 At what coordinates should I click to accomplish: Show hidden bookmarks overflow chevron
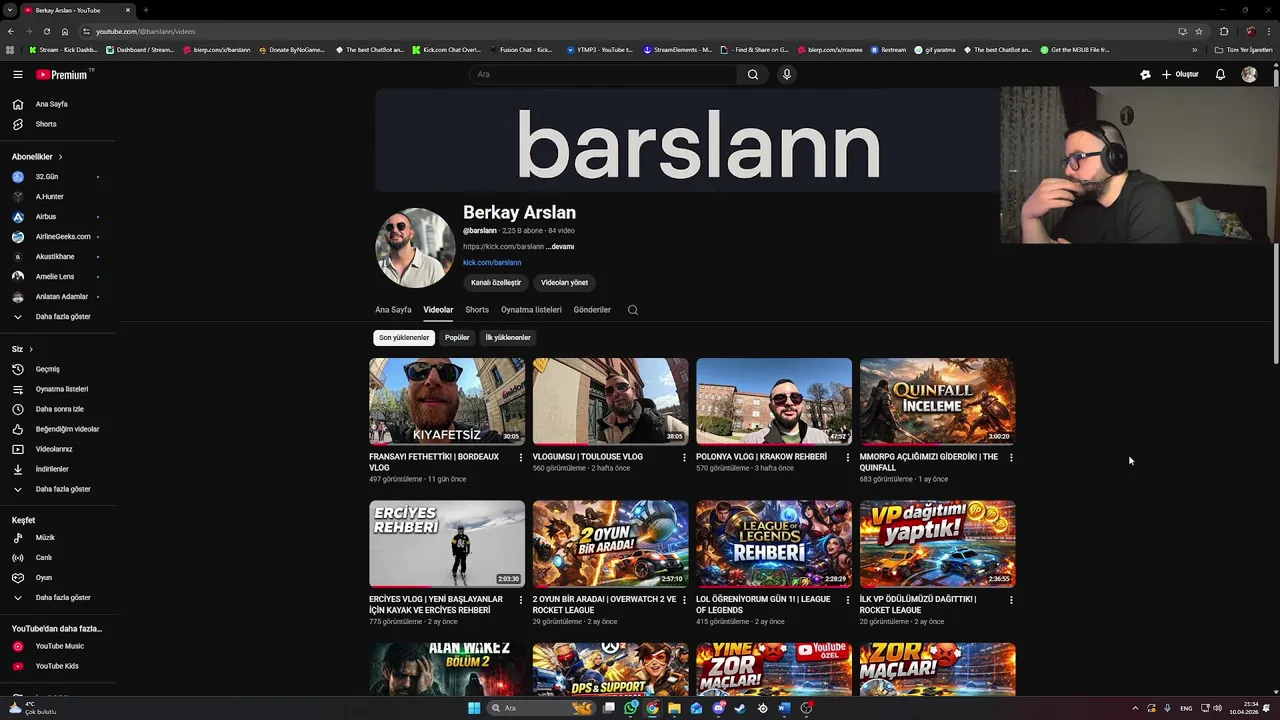click(1194, 49)
